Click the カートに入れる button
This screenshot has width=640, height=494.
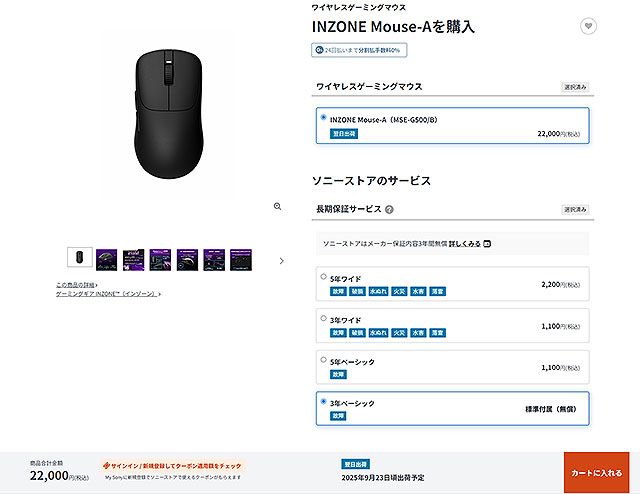(596, 473)
